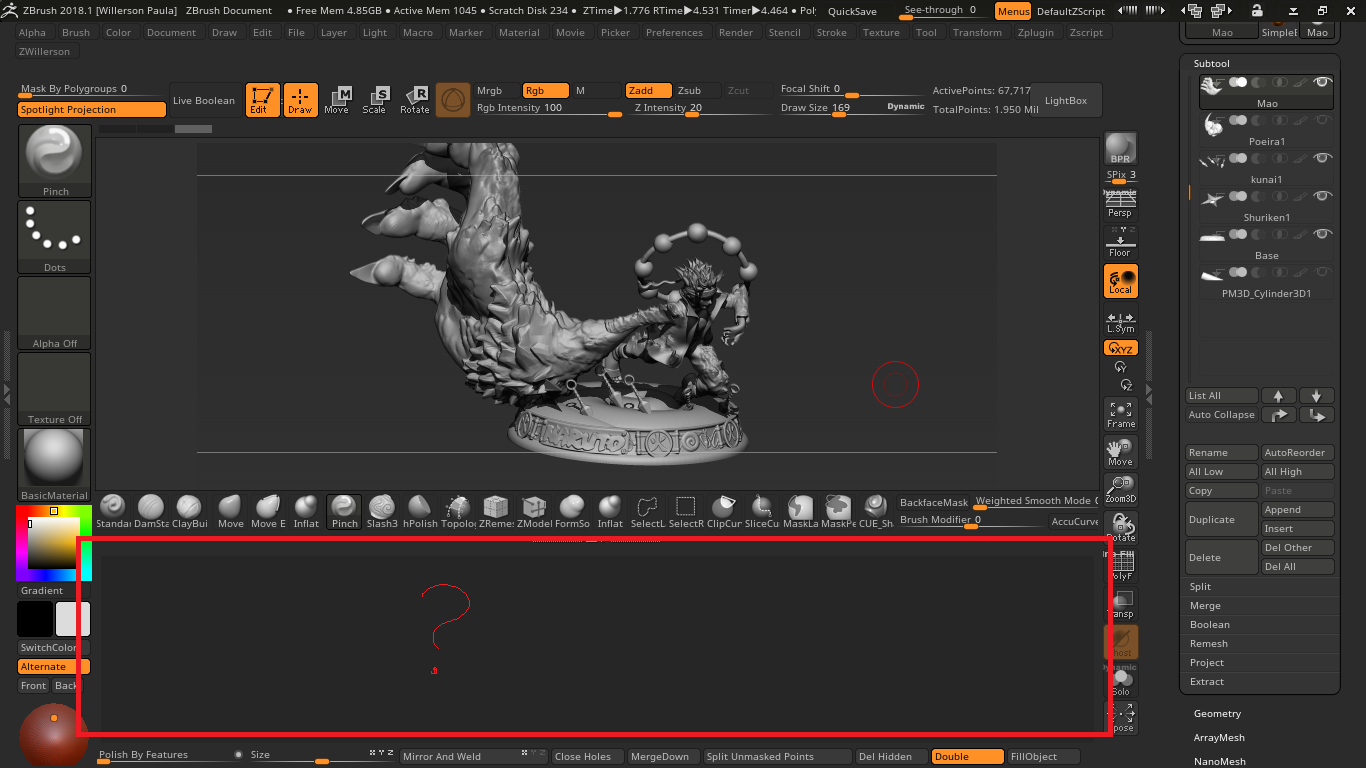
Task: Pick the MaskLasso brush
Action: point(800,511)
